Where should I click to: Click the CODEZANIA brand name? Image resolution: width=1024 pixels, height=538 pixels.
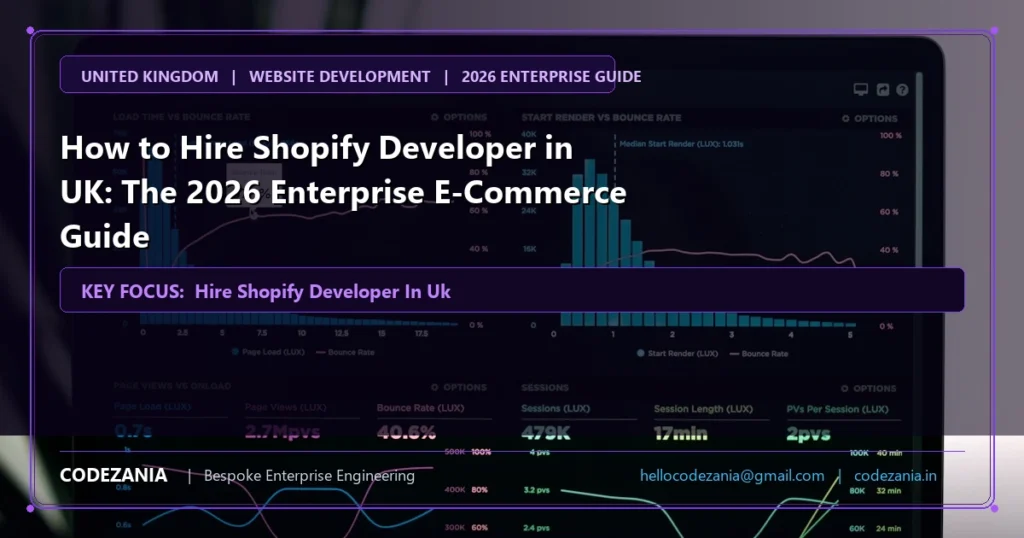point(114,475)
